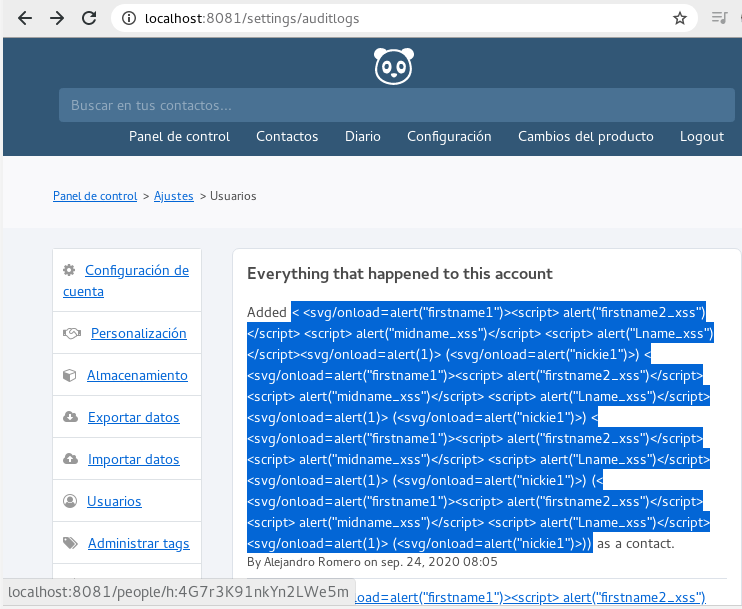The image size is (742, 609).
Task: Click the Monica panda logo
Action: click(x=394, y=66)
